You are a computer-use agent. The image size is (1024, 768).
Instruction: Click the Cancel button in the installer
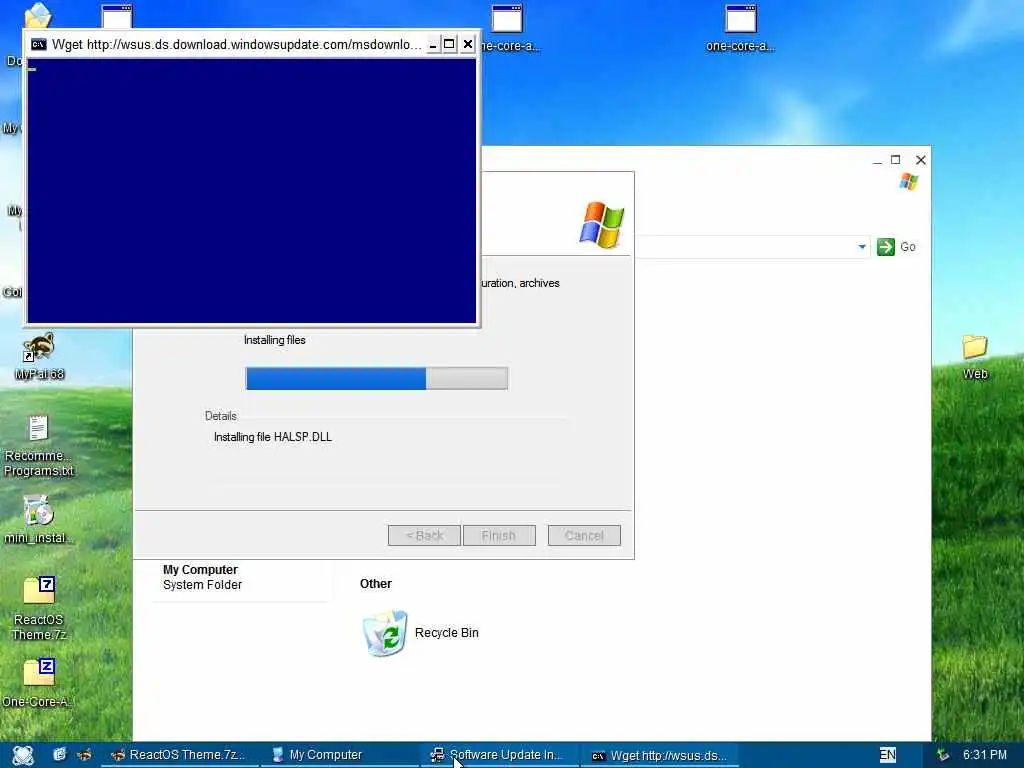(584, 536)
